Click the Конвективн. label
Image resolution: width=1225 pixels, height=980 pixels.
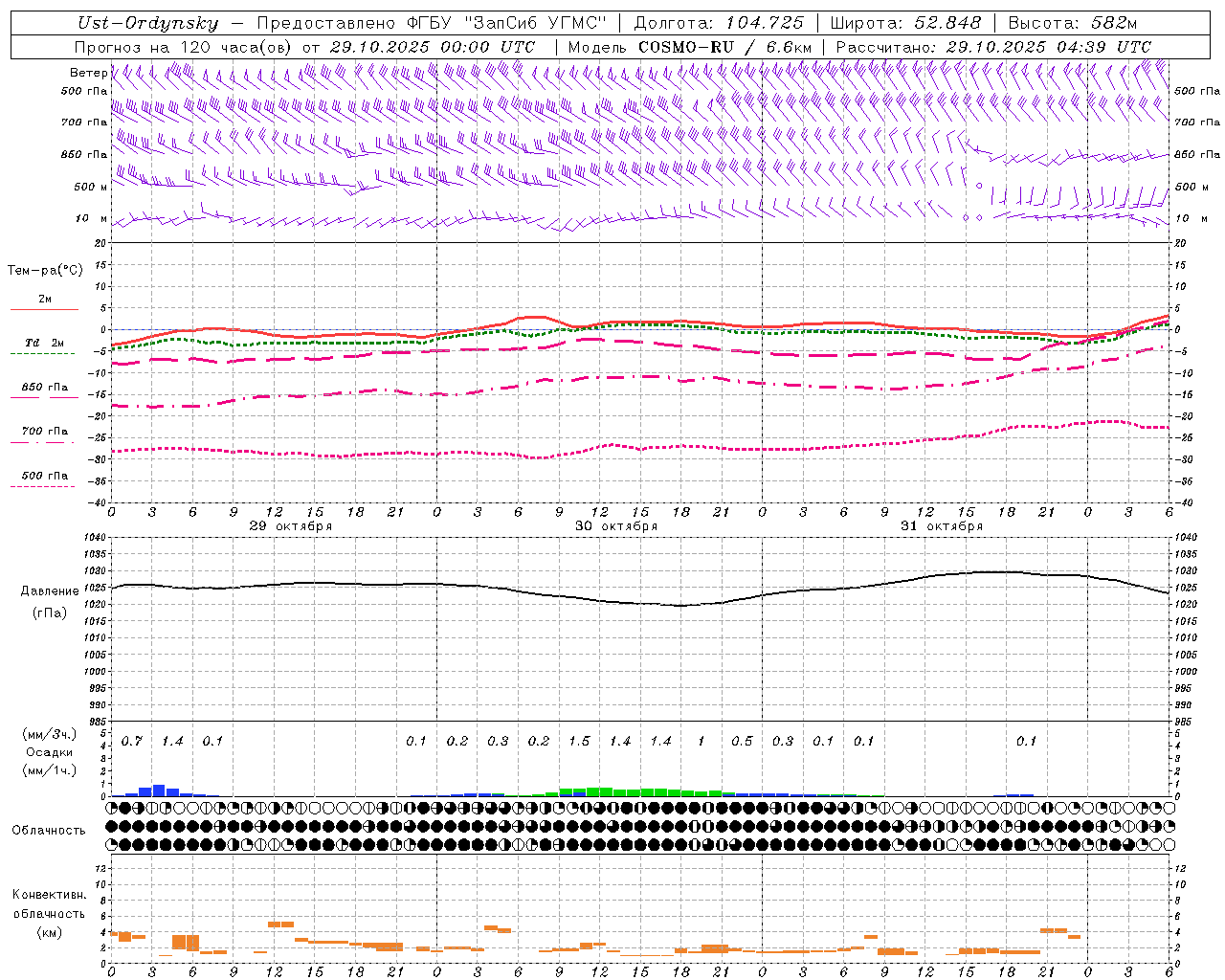49,895
